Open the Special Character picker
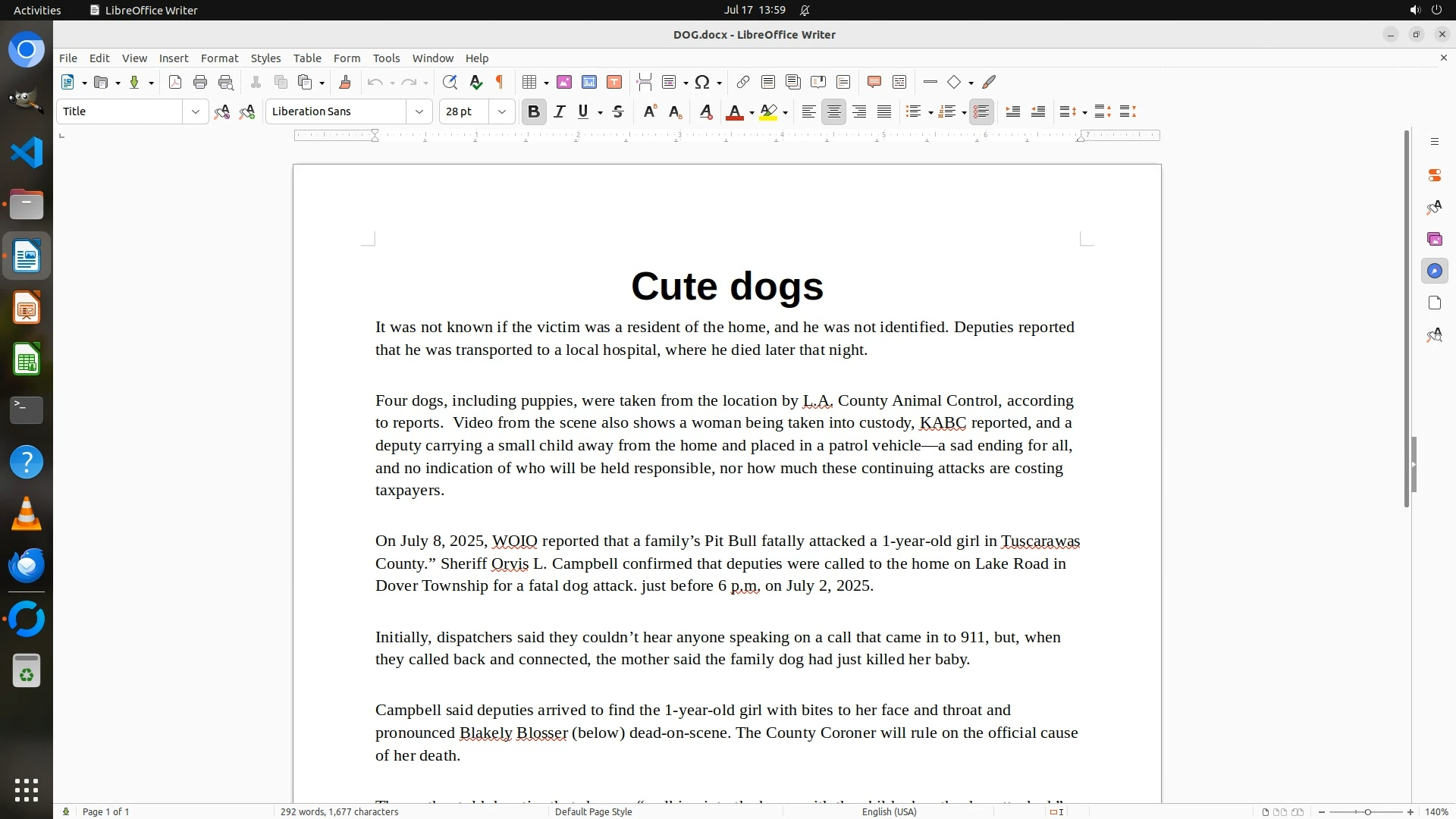 [702, 83]
